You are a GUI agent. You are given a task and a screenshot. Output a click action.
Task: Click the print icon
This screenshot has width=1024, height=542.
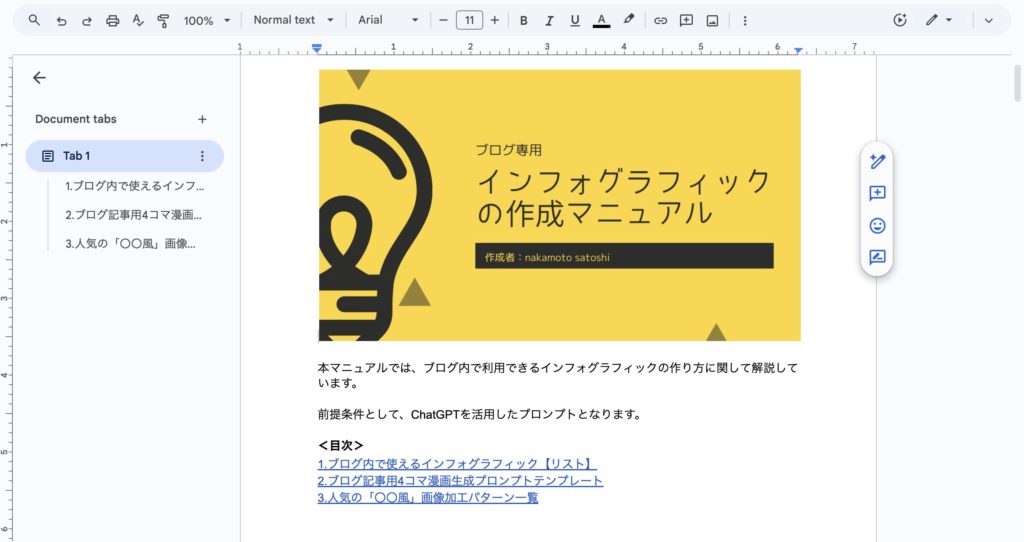click(113, 20)
